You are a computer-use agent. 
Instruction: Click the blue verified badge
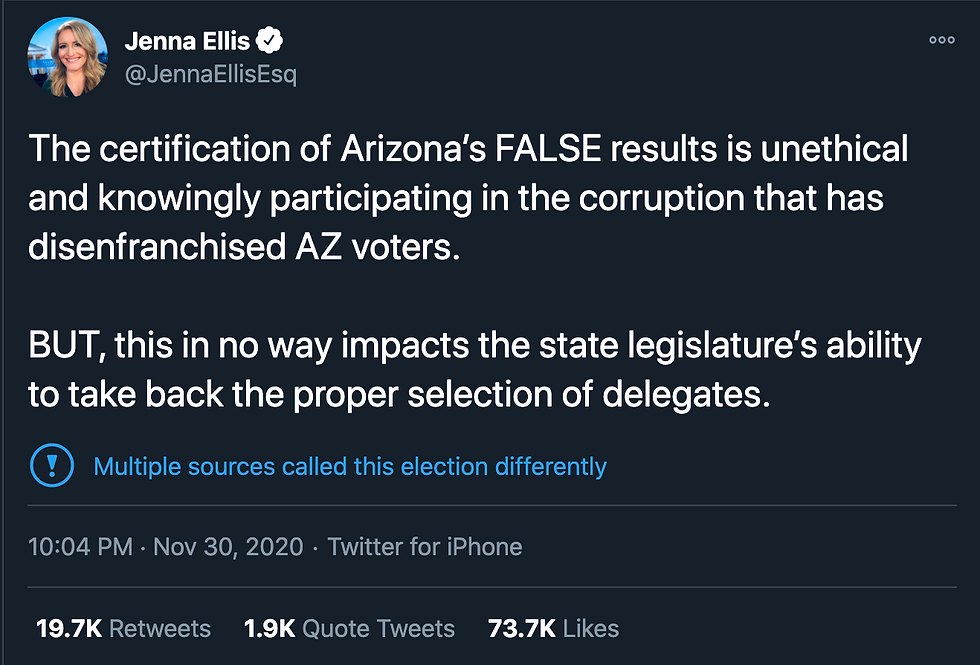click(x=270, y=41)
